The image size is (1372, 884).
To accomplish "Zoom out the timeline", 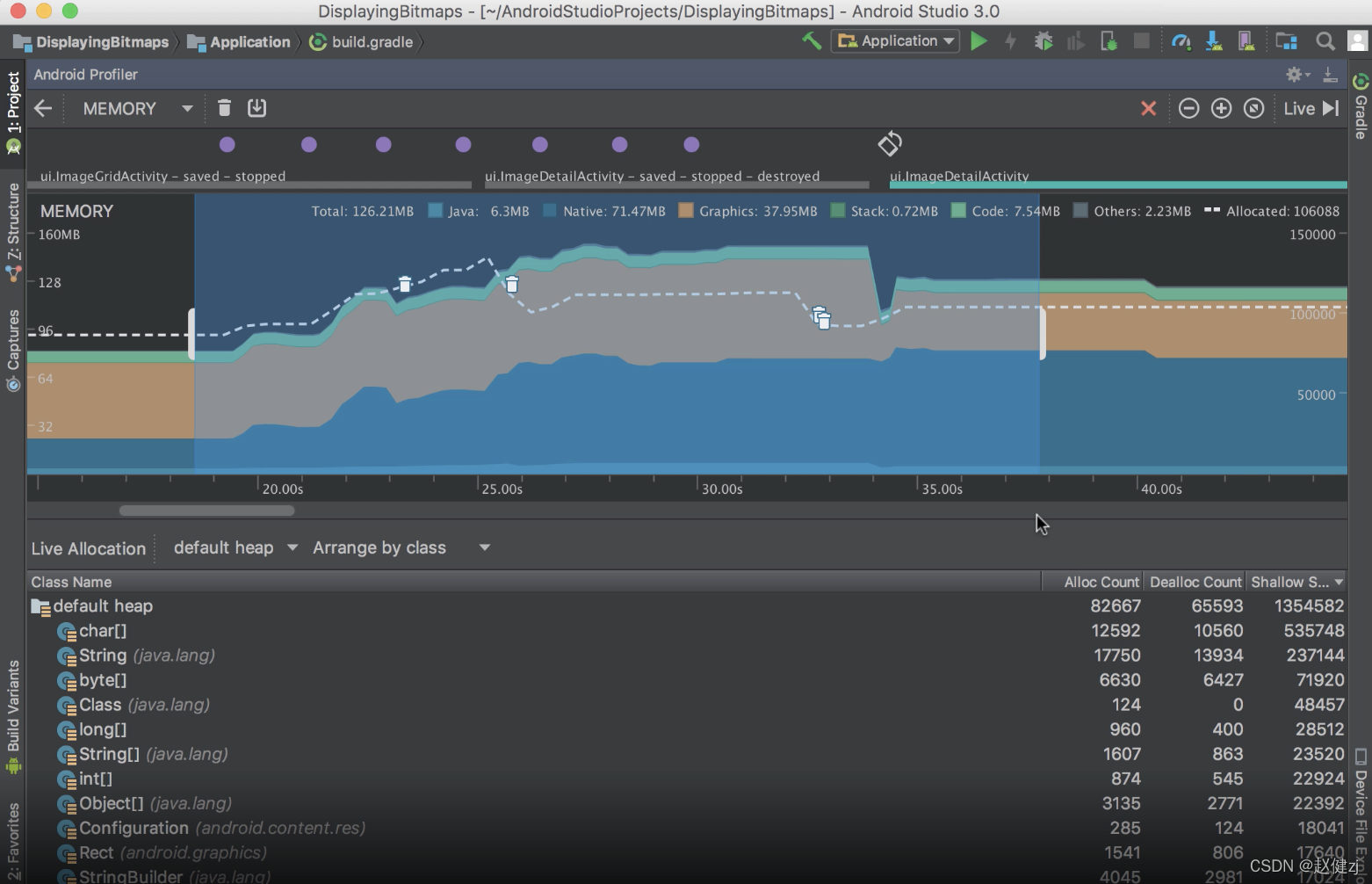I will tap(1188, 108).
